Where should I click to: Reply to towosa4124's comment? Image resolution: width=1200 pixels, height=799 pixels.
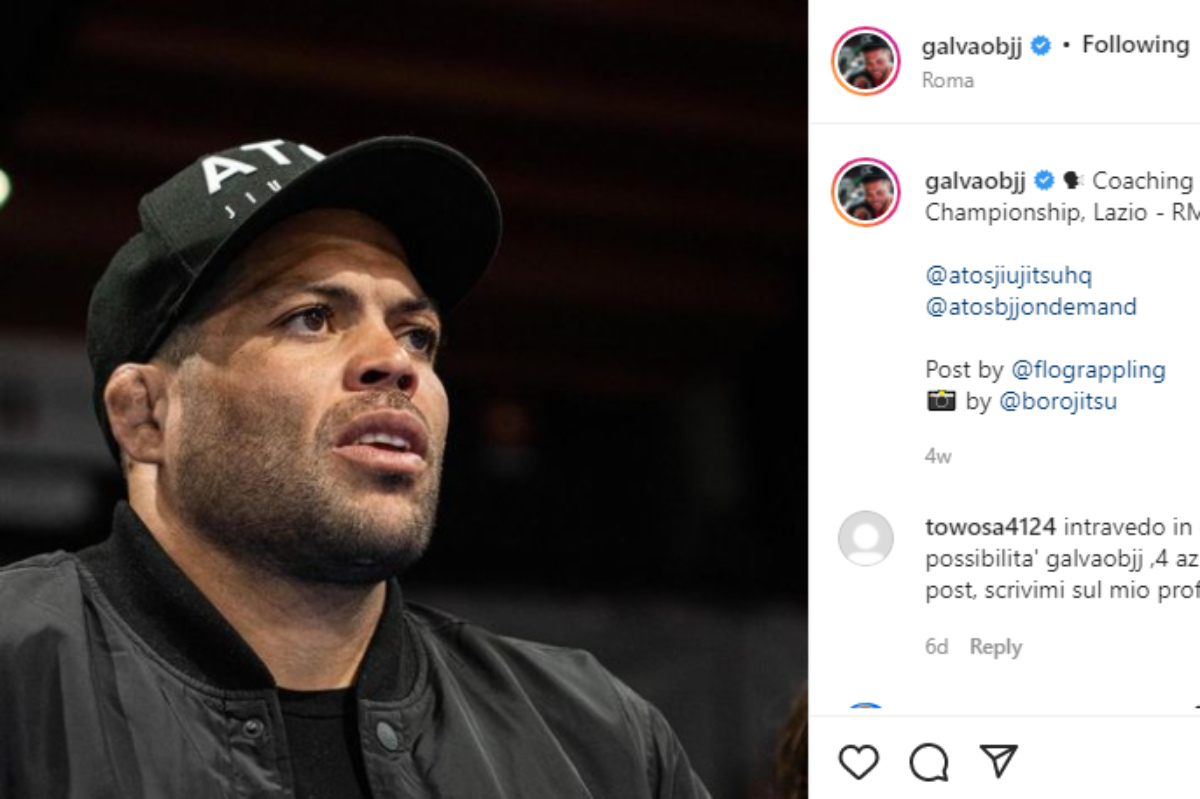tap(996, 647)
